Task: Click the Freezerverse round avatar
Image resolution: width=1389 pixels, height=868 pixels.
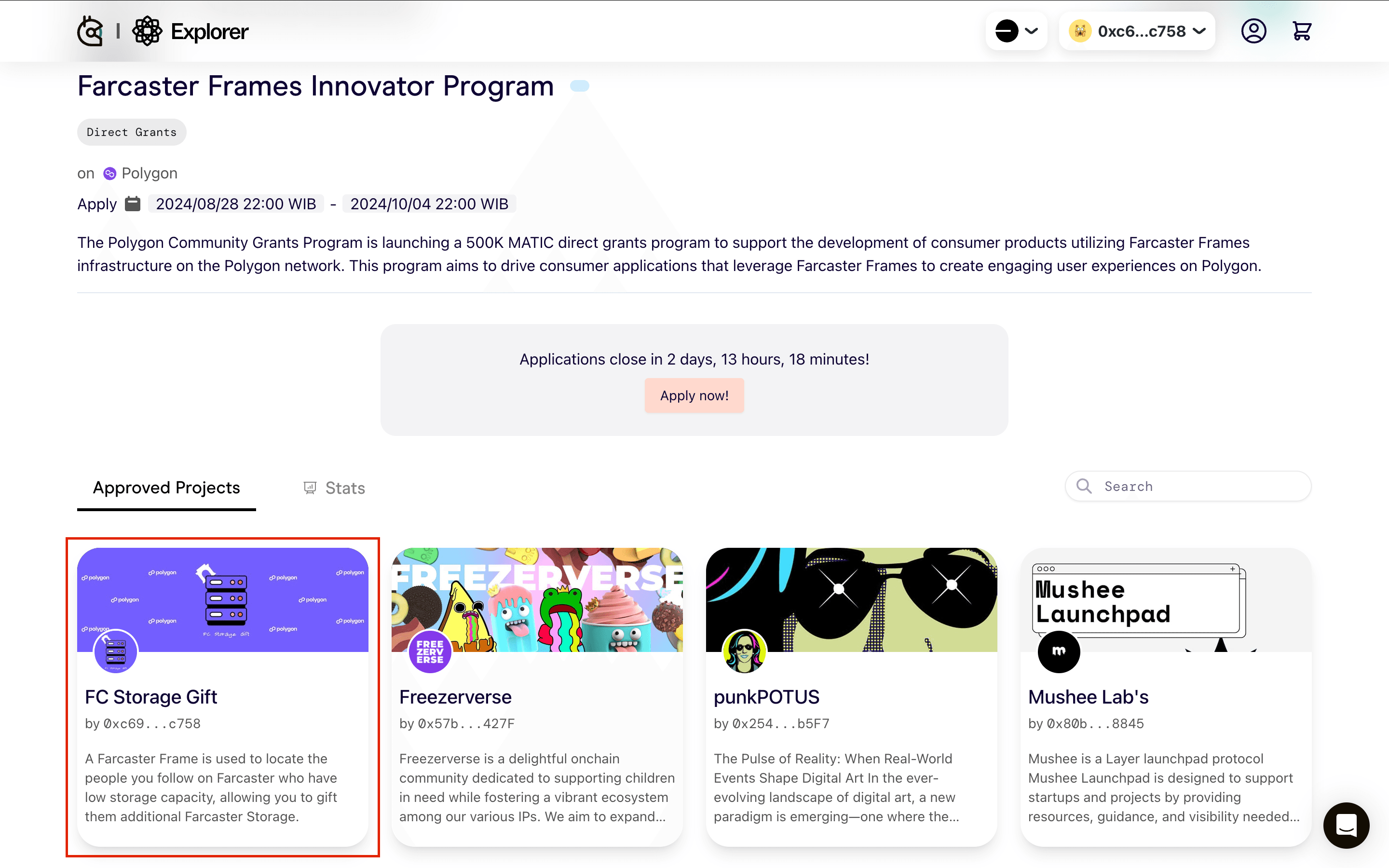Action: (x=430, y=651)
